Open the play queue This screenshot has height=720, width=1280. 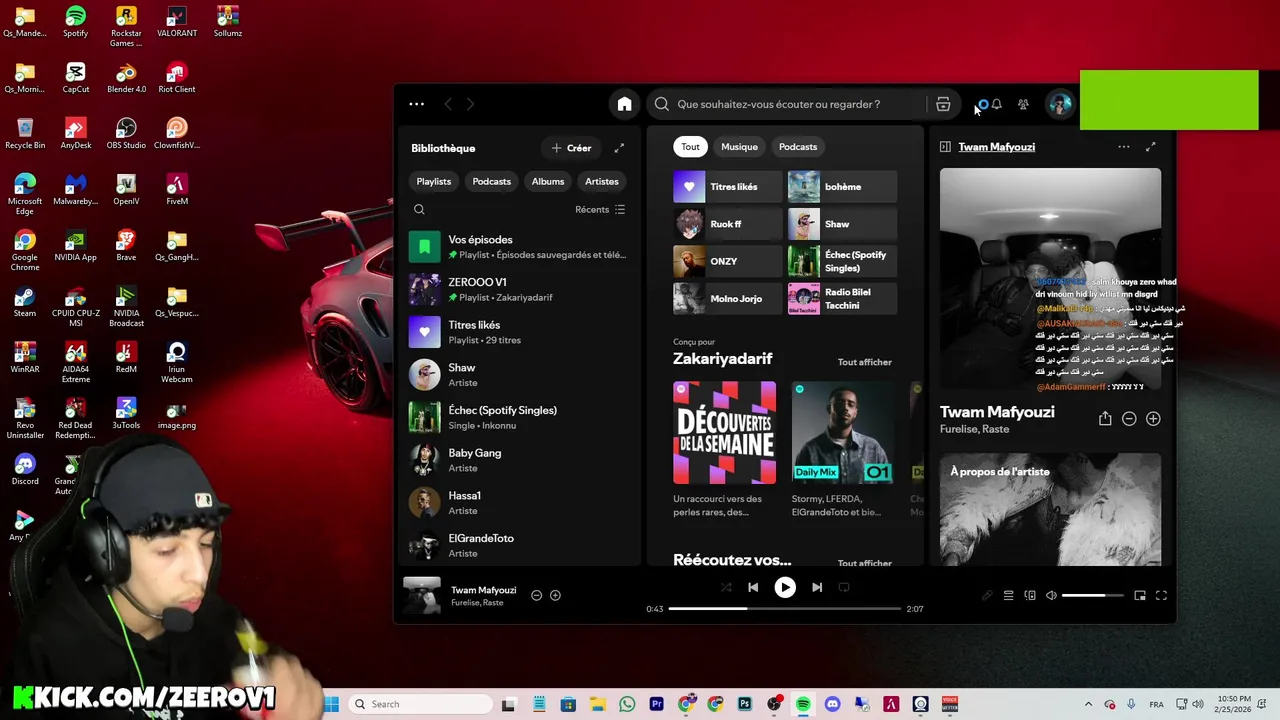coord(1008,595)
